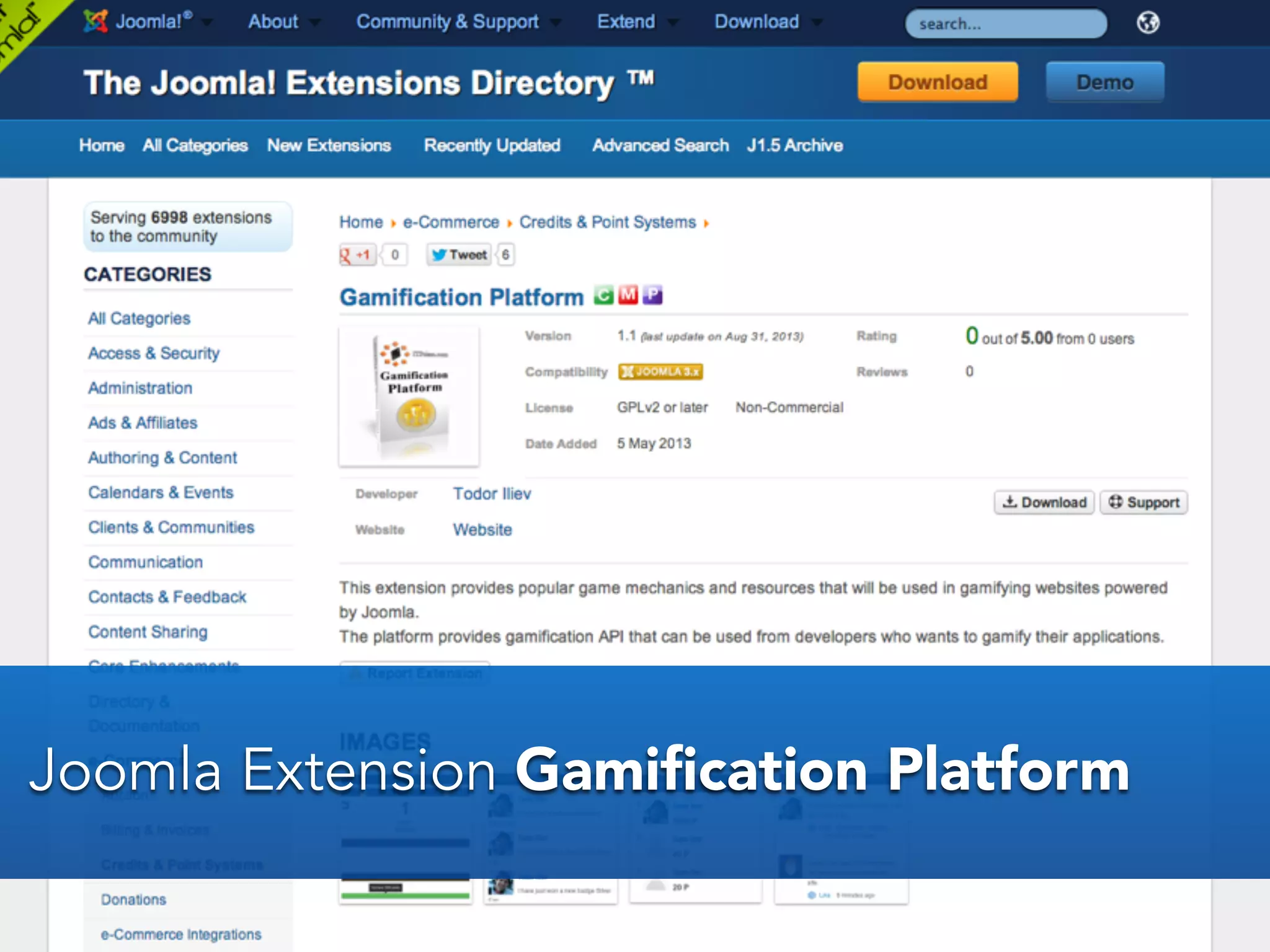
Task: Click the blue Demo button
Action: pyautogui.click(x=1105, y=82)
